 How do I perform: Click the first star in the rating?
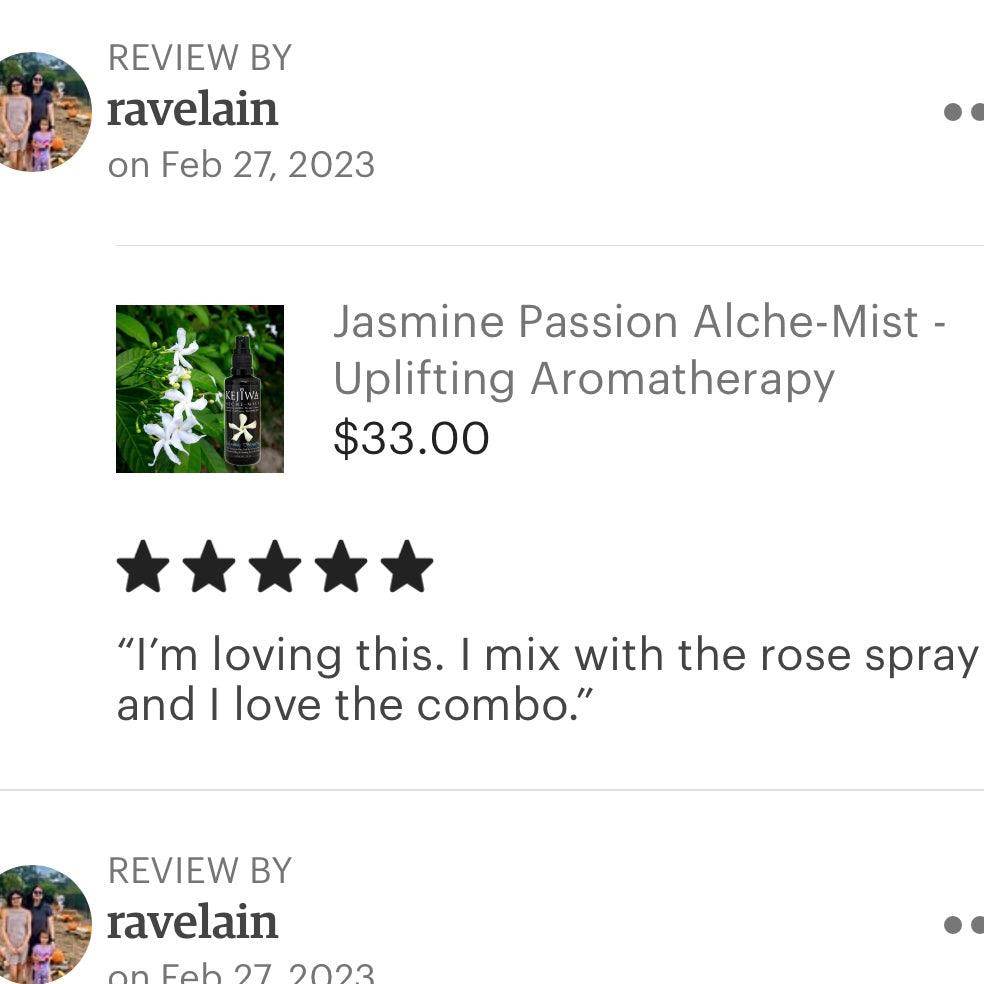tap(143, 568)
